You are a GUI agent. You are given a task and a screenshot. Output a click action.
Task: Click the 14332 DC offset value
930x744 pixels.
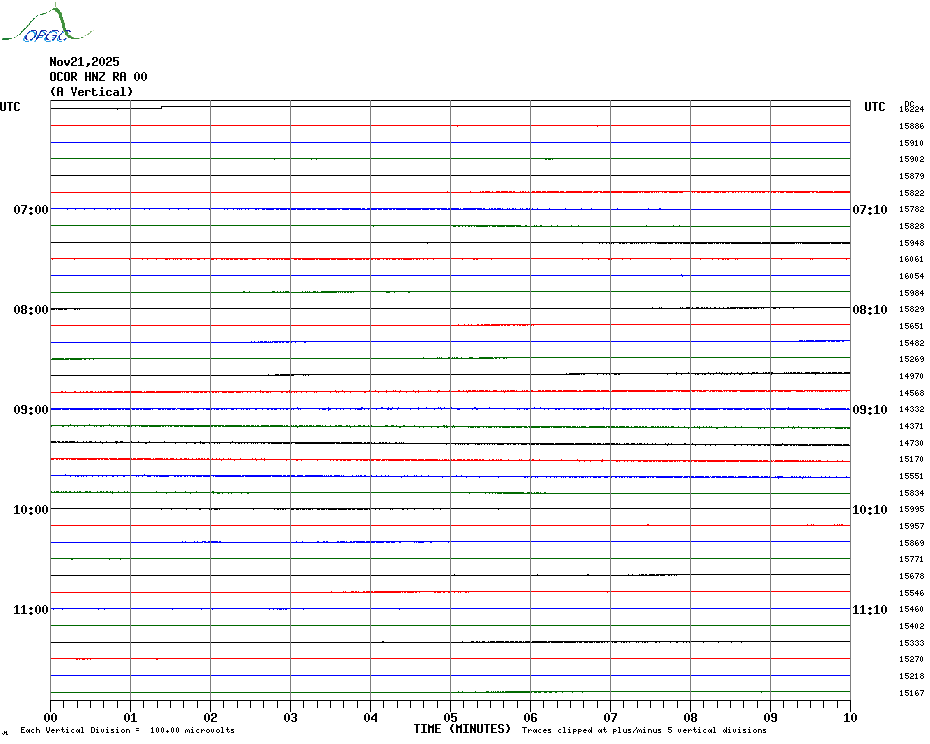(911, 409)
